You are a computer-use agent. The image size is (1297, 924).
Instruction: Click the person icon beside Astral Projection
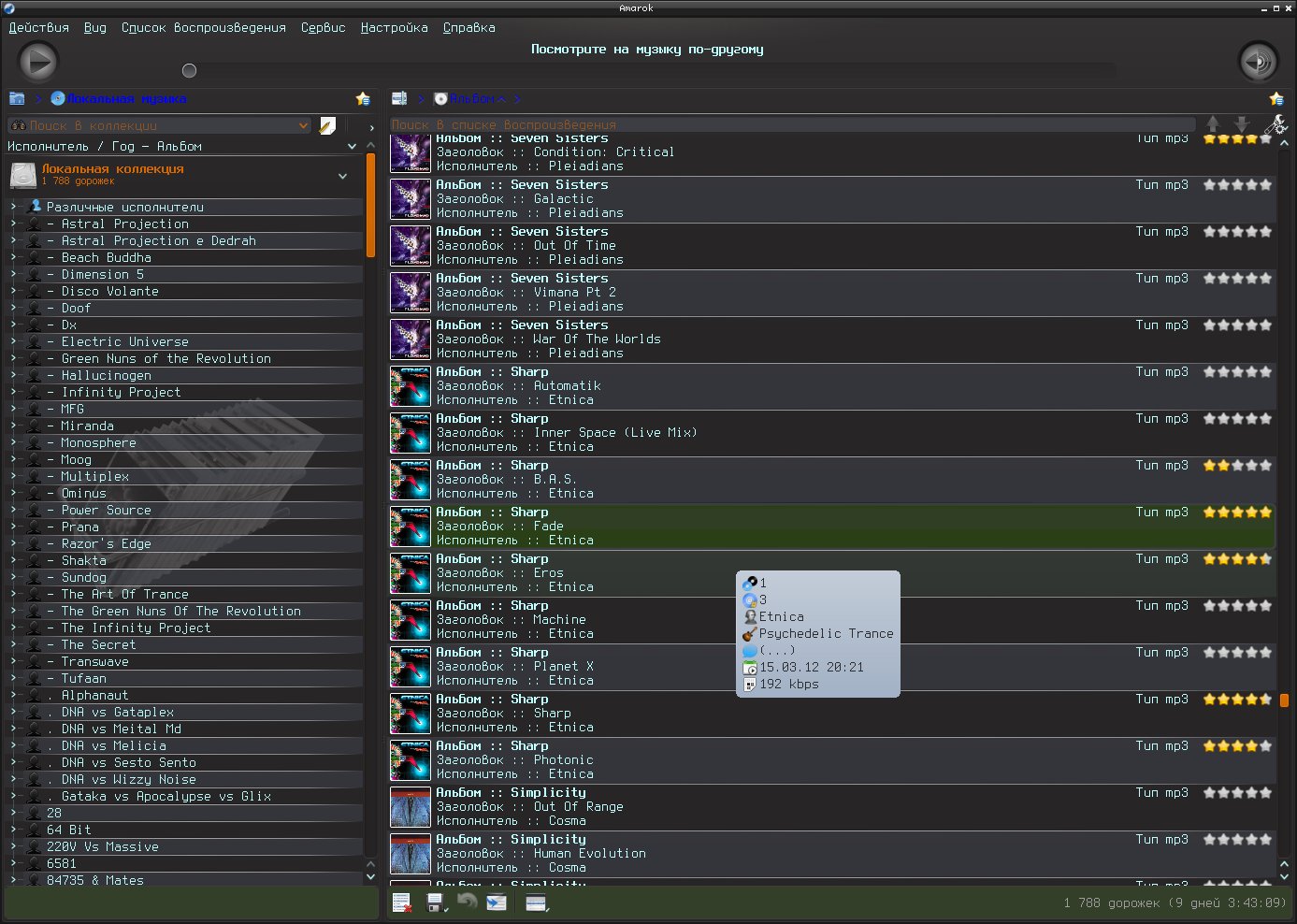tap(36, 224)
